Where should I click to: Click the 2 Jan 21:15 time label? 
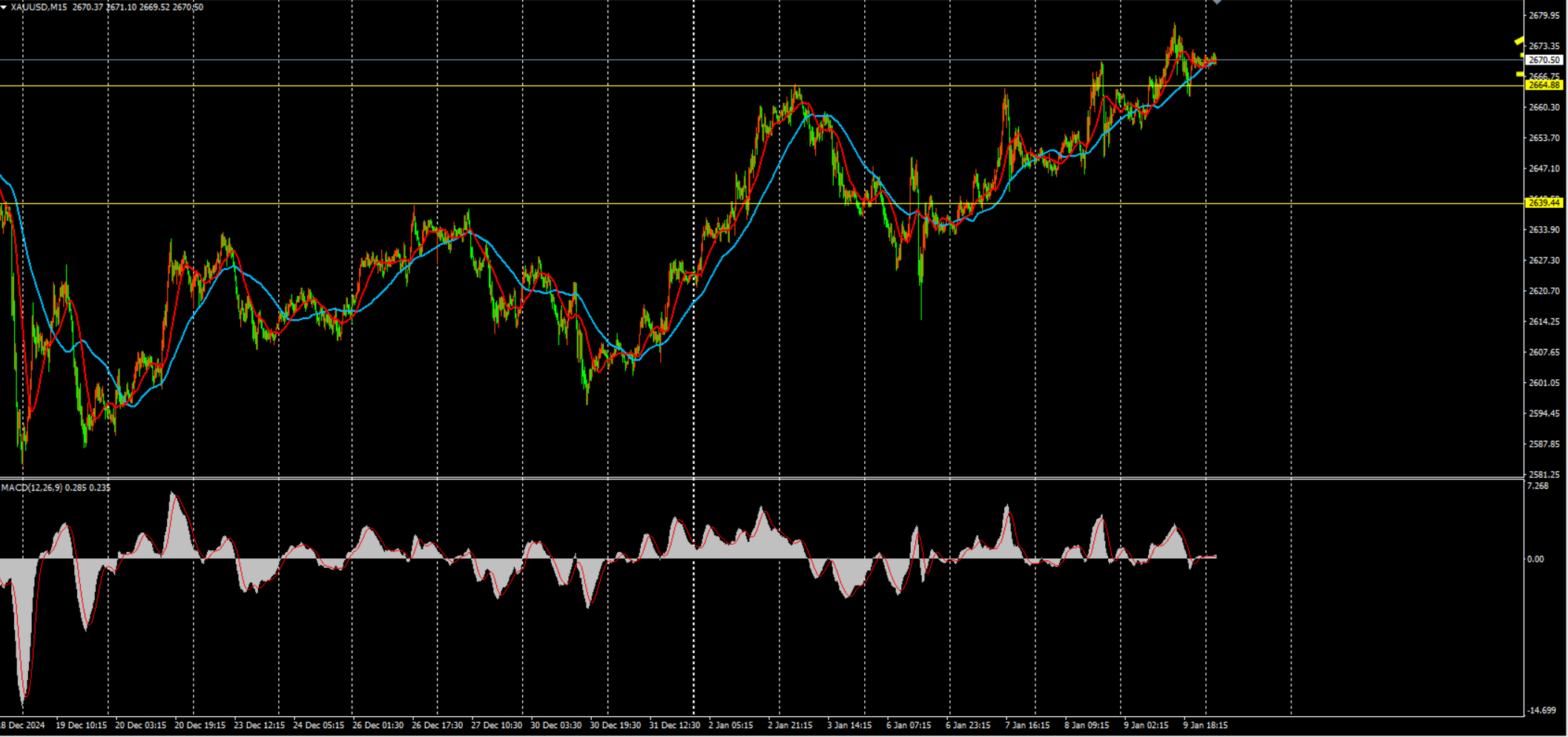pos(790,726)
